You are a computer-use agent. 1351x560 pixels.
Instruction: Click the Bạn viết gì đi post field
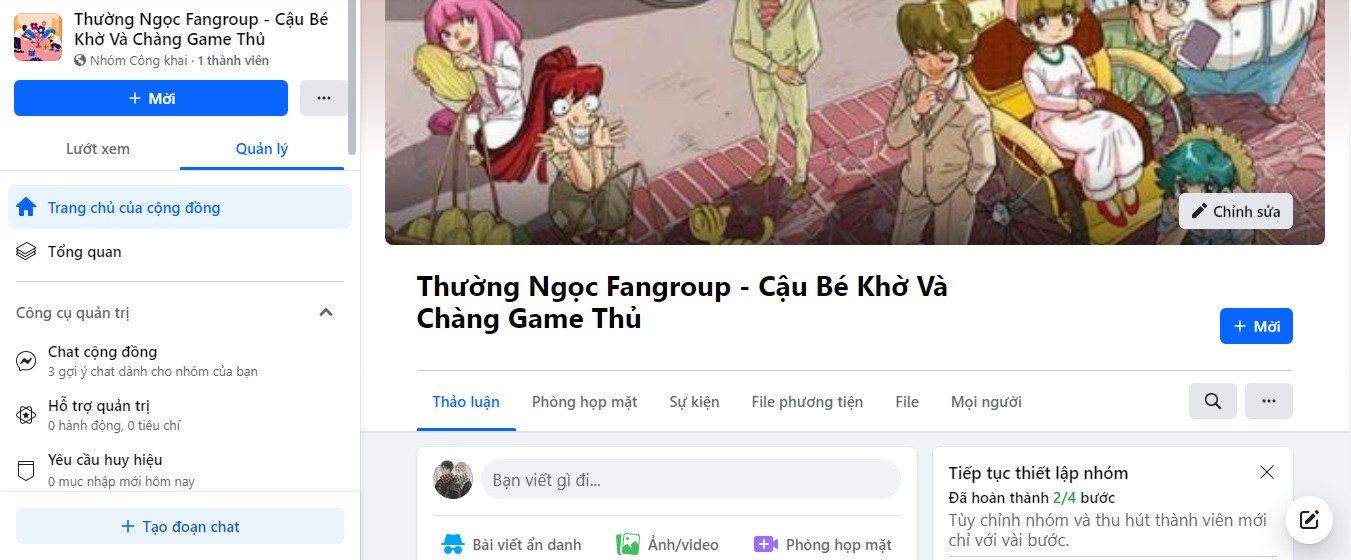(691, 480)
